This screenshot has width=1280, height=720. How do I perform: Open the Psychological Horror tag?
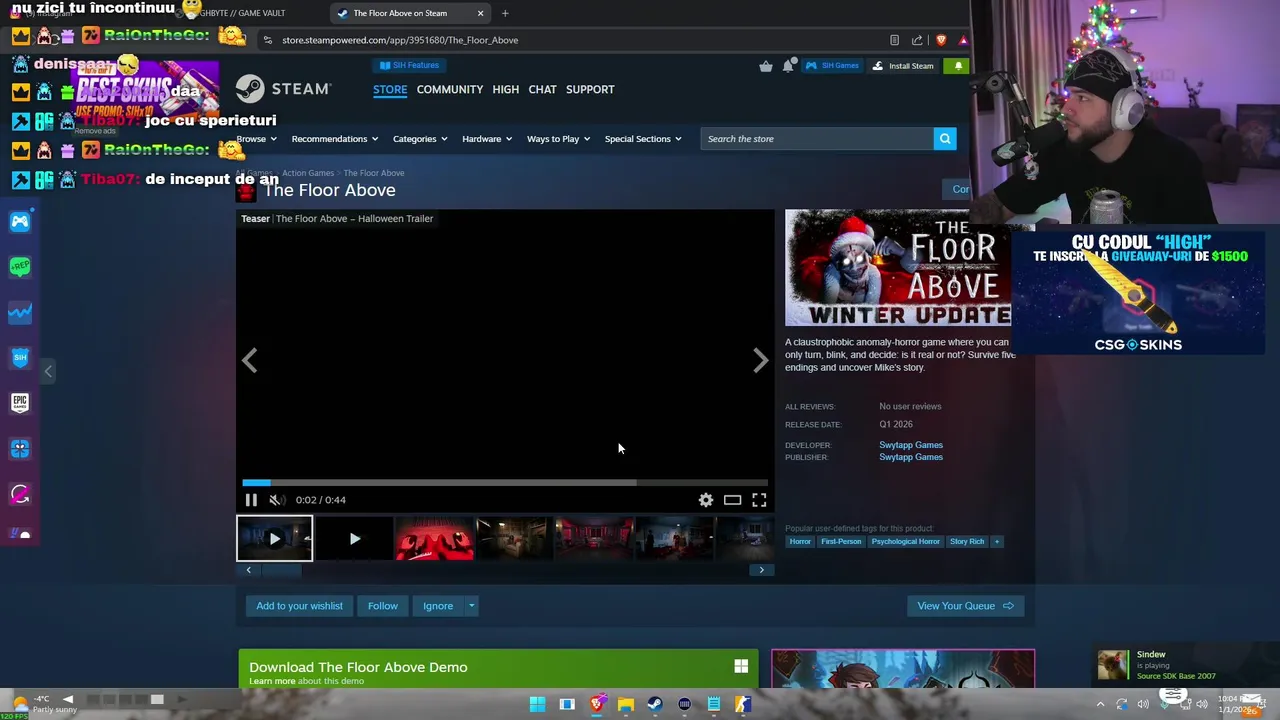tap(906, 541)
